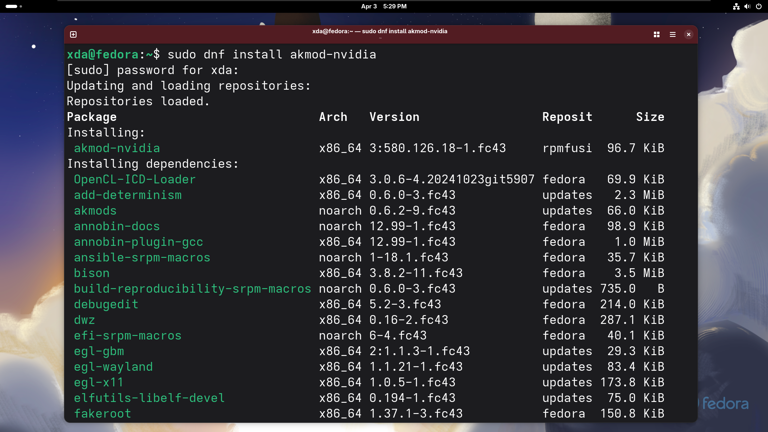The image size is (768, 432).
Task: Close the terminal window
Action: click(x=689, y=34)
